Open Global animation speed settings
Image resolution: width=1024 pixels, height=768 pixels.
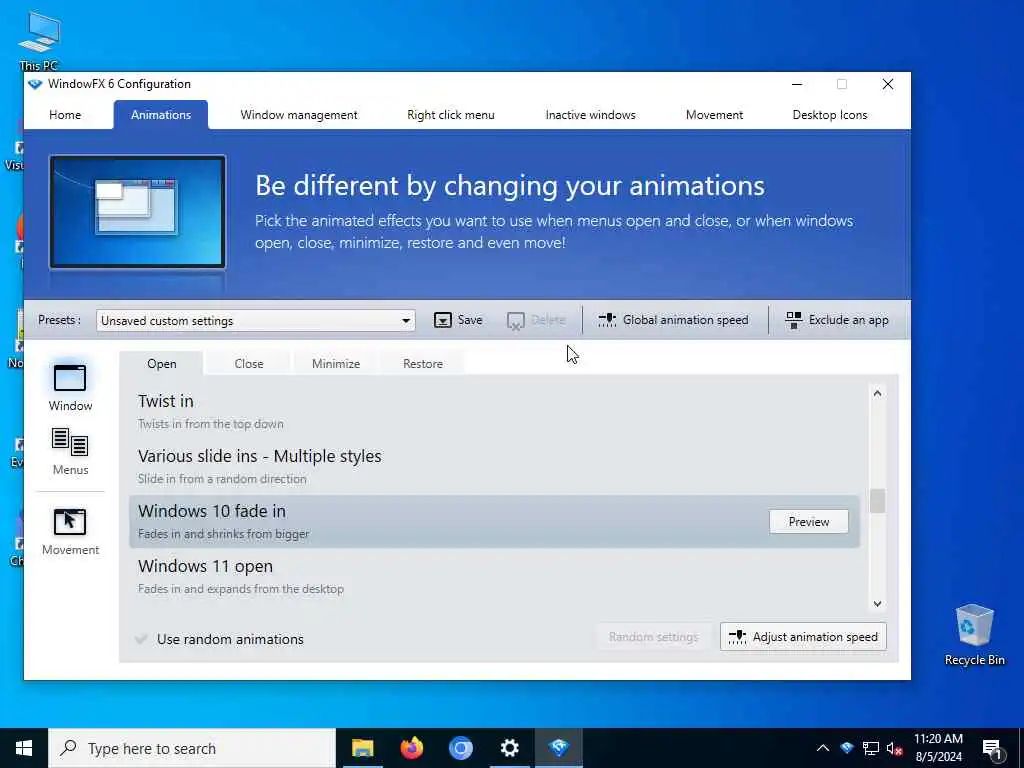tap(673, 320)
